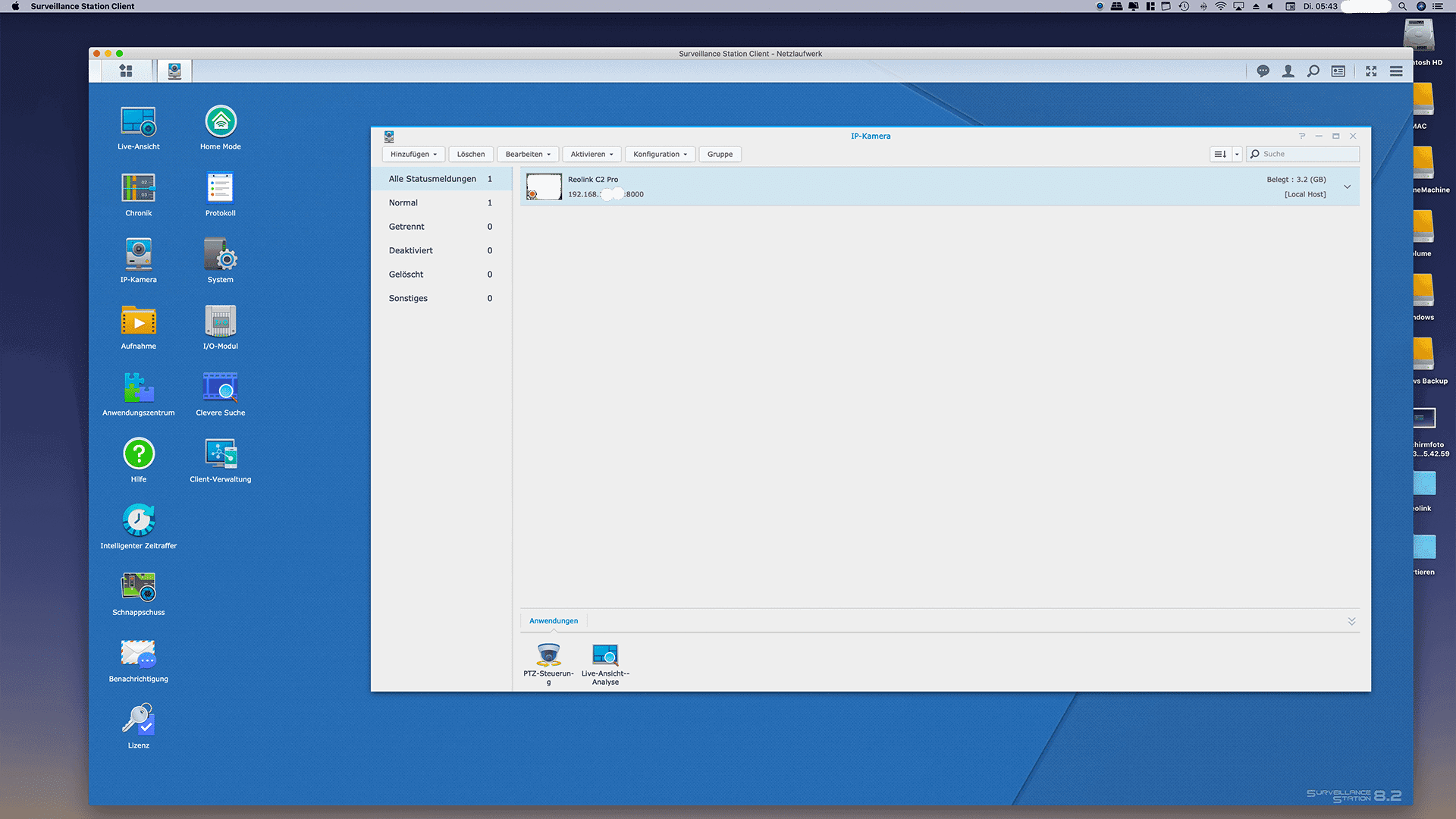Open the user account icon
The height and width of the screenshot is (819, 1456).
pyautogui.click(x=1288, y=71)
